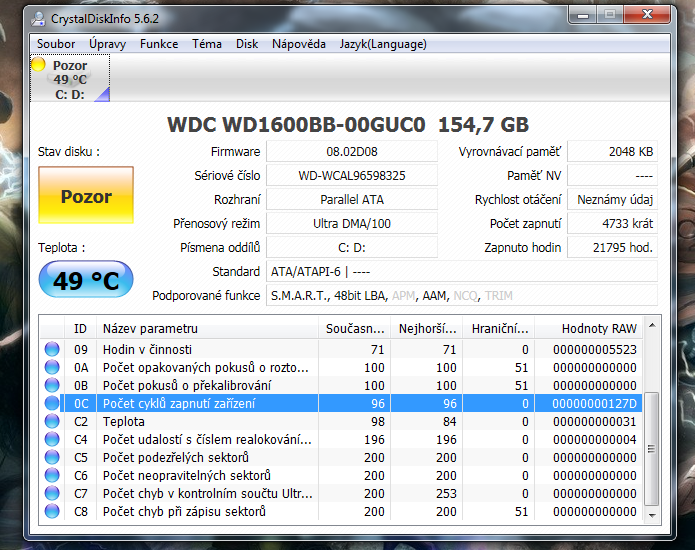Click RAW value 000000000004
Image resolution: width=695 pixels, height=550 pixels.
pyautogui.click(x=594, y=439)
